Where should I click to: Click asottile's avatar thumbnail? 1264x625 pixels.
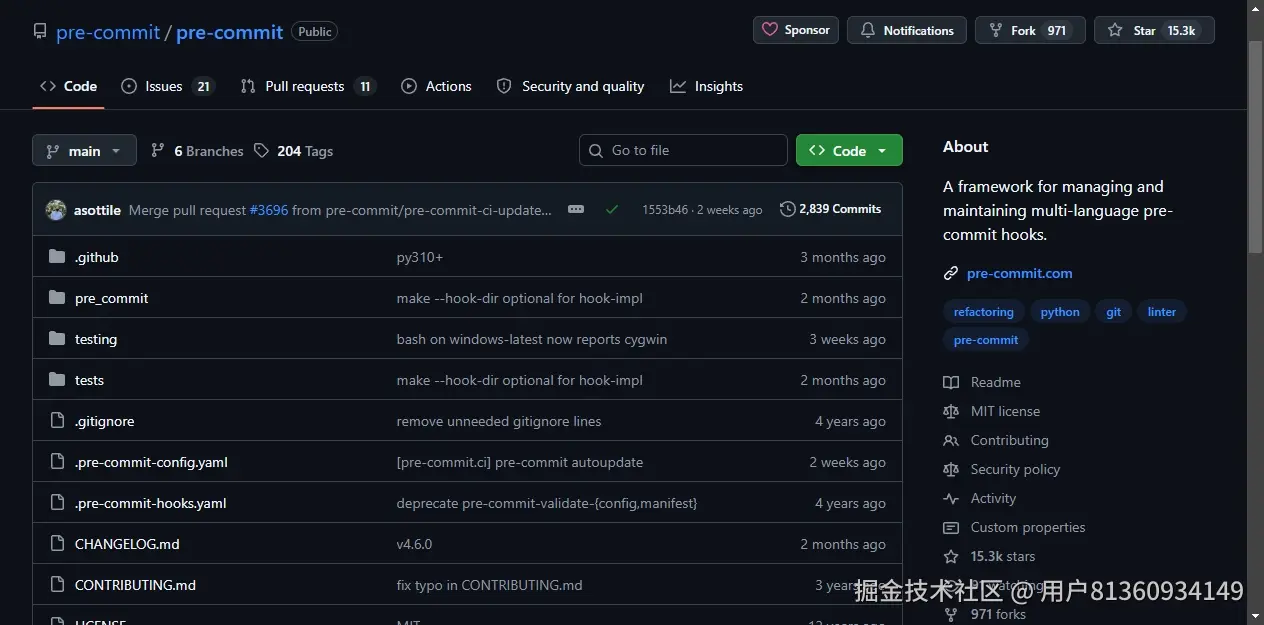pos(56,210)
